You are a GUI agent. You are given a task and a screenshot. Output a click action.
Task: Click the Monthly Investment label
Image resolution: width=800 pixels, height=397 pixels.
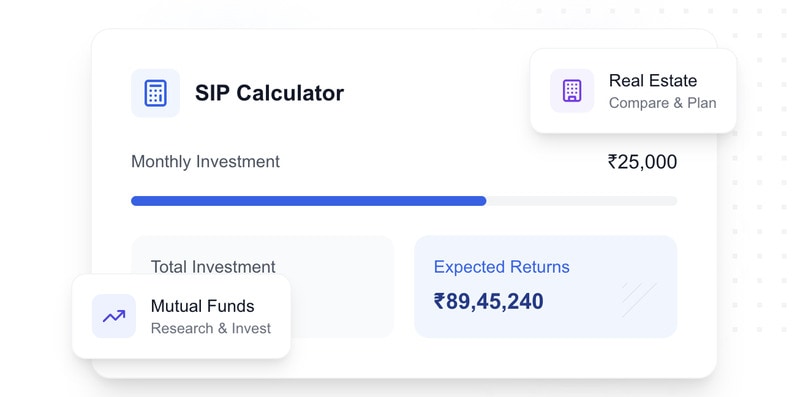(x=205, y=162)
